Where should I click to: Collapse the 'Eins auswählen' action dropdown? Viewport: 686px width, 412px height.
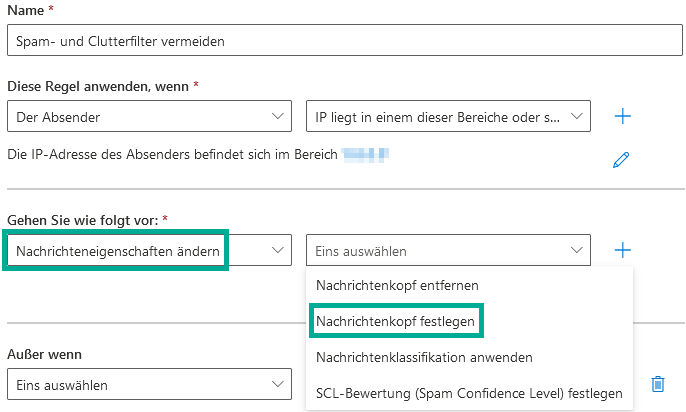(x=448, y=251)
